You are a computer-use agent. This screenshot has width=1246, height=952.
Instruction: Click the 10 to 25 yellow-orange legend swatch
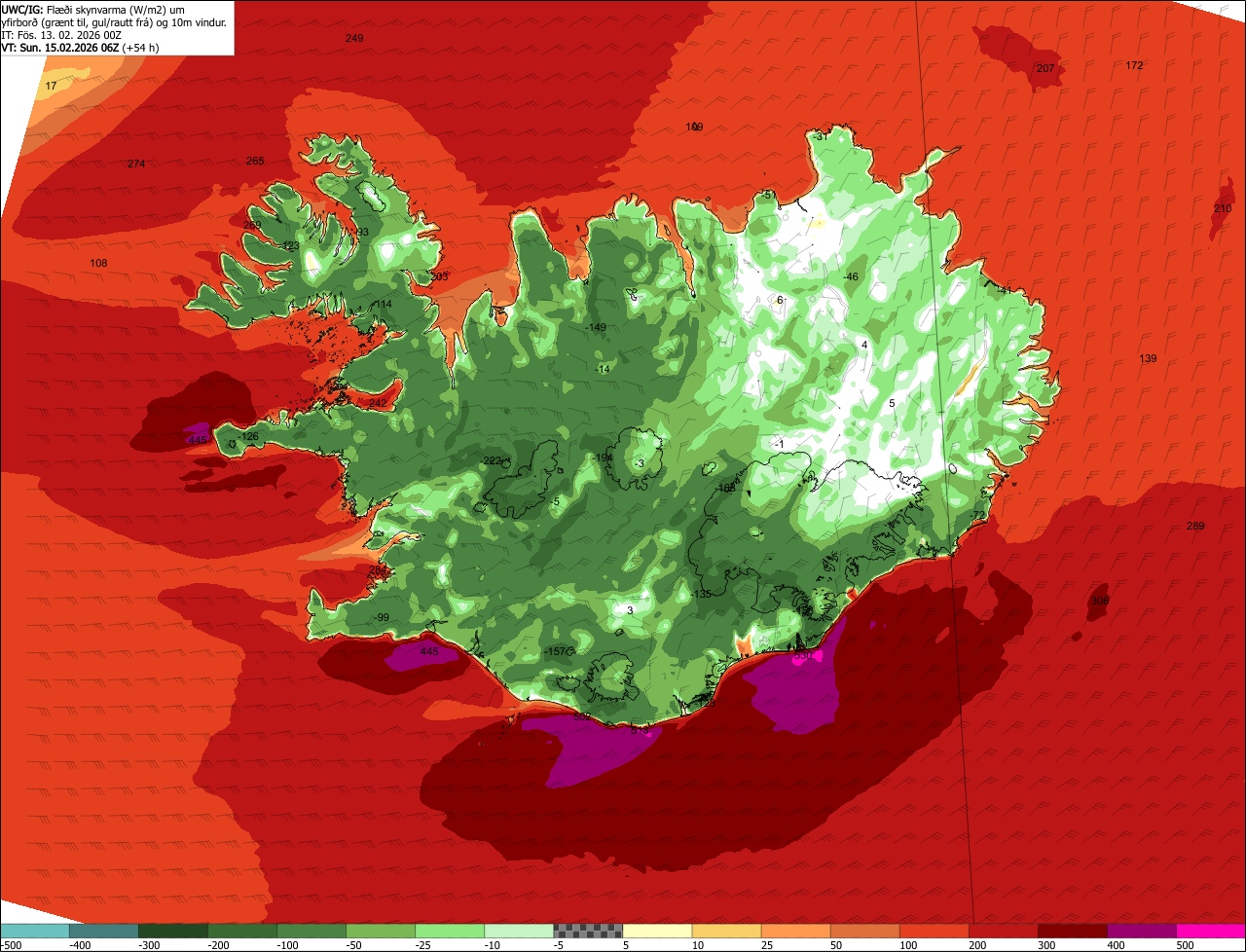point(727,931)
